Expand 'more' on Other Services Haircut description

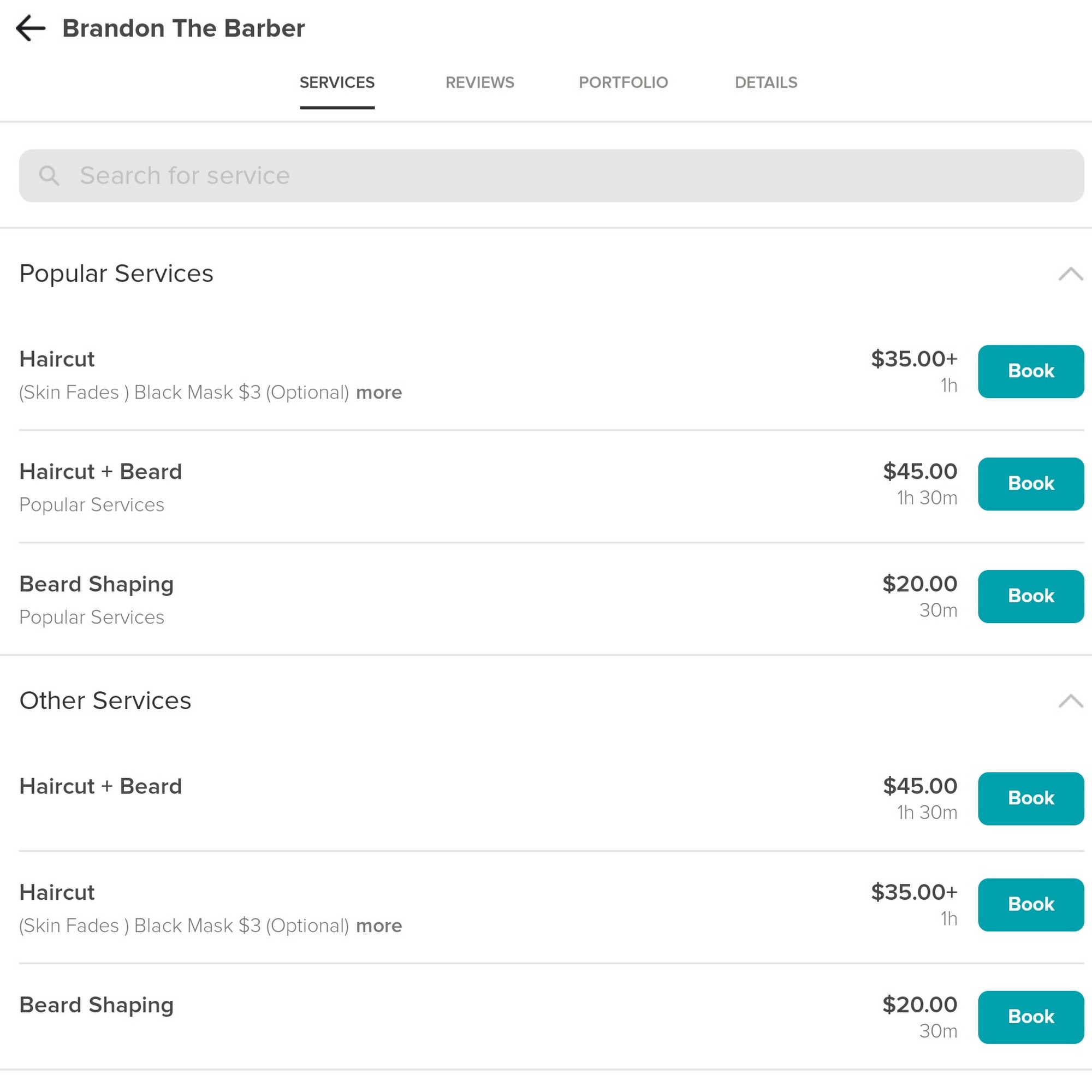tap(379, 926)
